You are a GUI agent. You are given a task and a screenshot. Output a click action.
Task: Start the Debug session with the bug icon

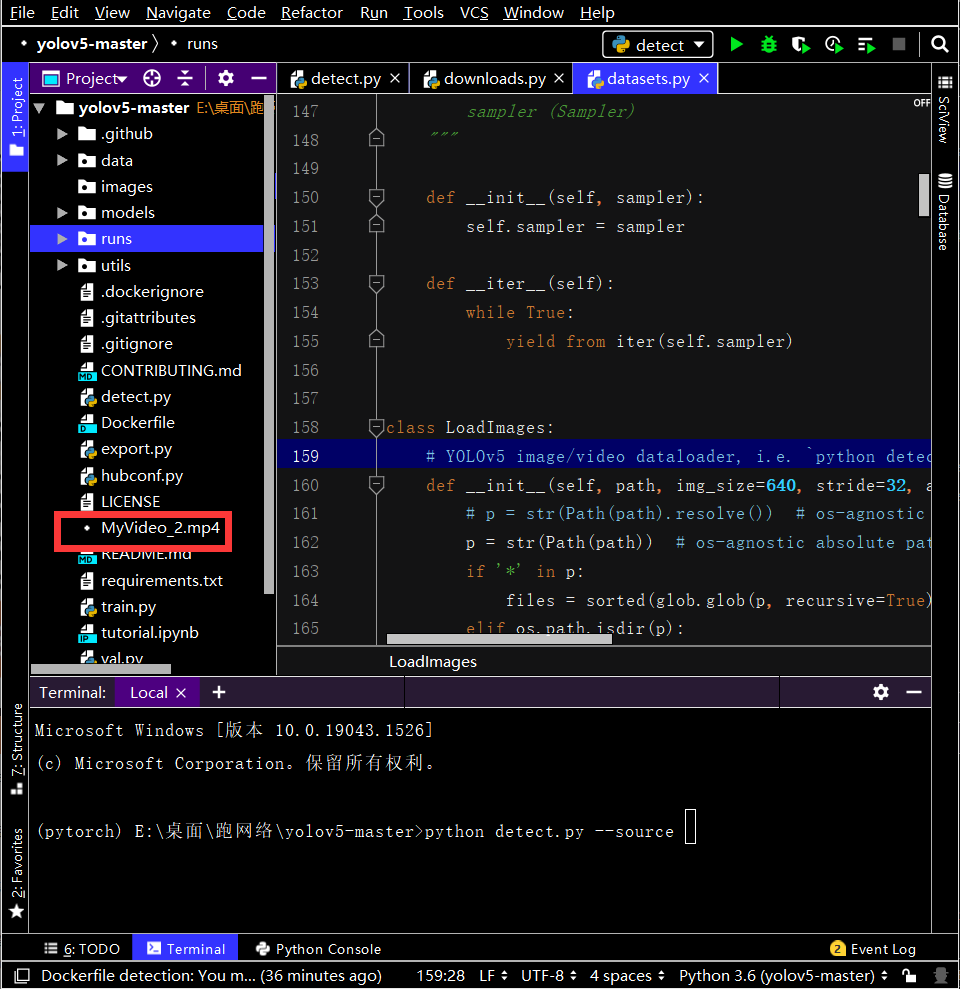tap(768, 45)
